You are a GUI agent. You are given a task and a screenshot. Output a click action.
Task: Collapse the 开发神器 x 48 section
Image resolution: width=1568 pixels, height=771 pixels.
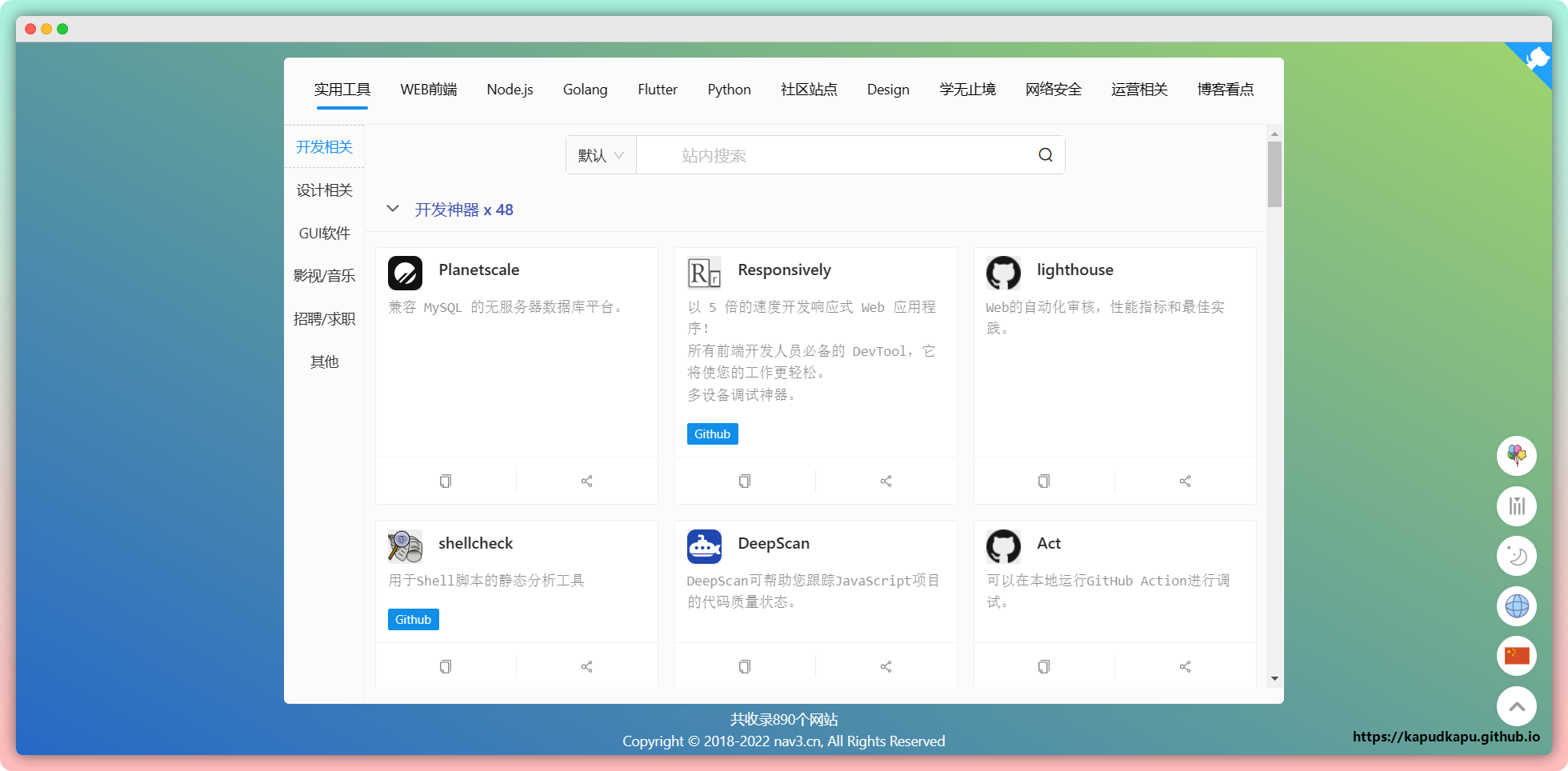pyautogui.click(x=393, y=209)
